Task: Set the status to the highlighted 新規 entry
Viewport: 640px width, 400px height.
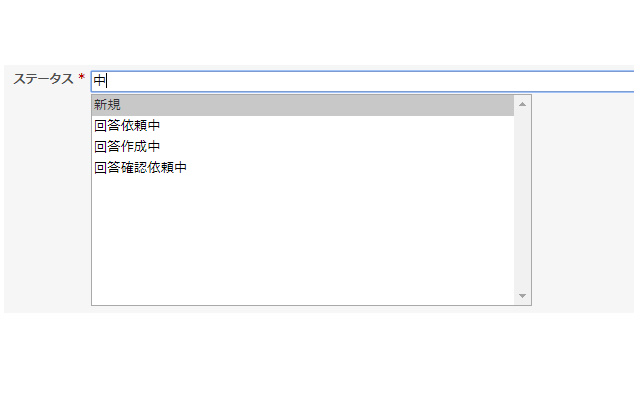Action: pyautogui.click(x=300, y=105)
